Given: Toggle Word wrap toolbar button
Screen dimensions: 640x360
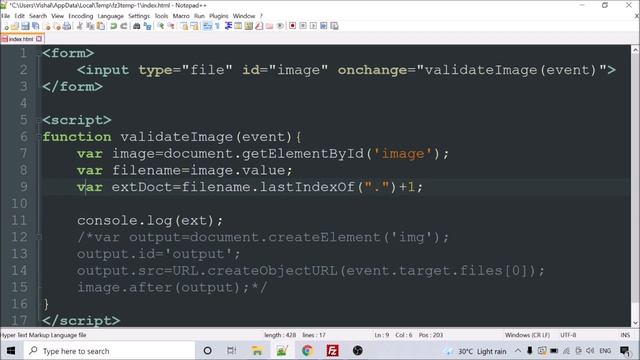Looking at the screenshot, I should [x=207, y=26].
